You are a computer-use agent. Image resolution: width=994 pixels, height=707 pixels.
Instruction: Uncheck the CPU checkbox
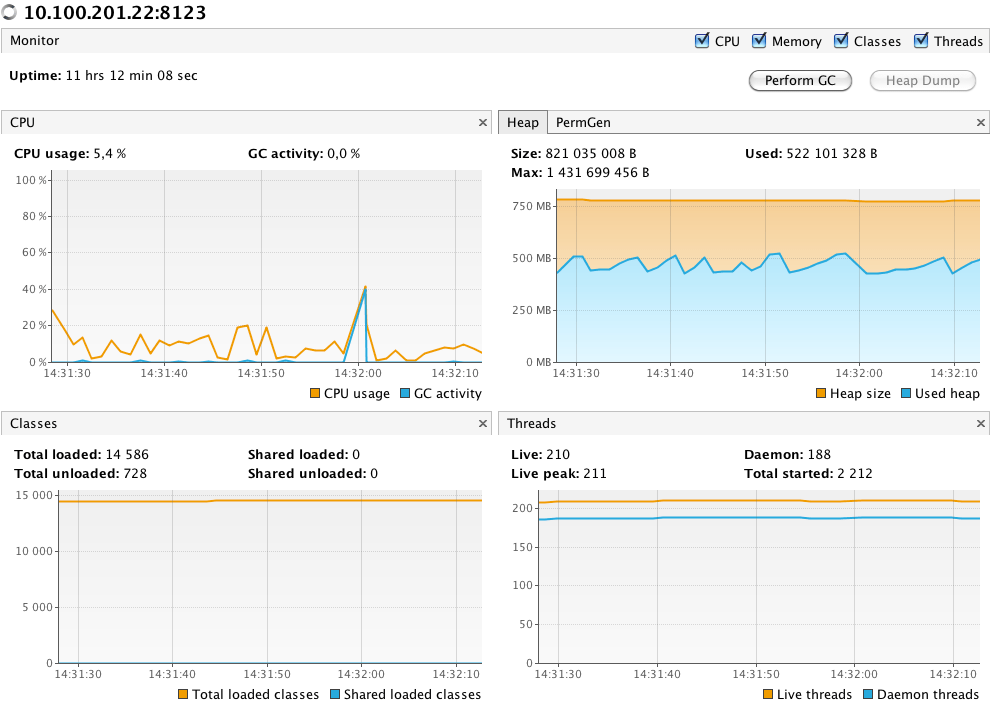point(702,41)
